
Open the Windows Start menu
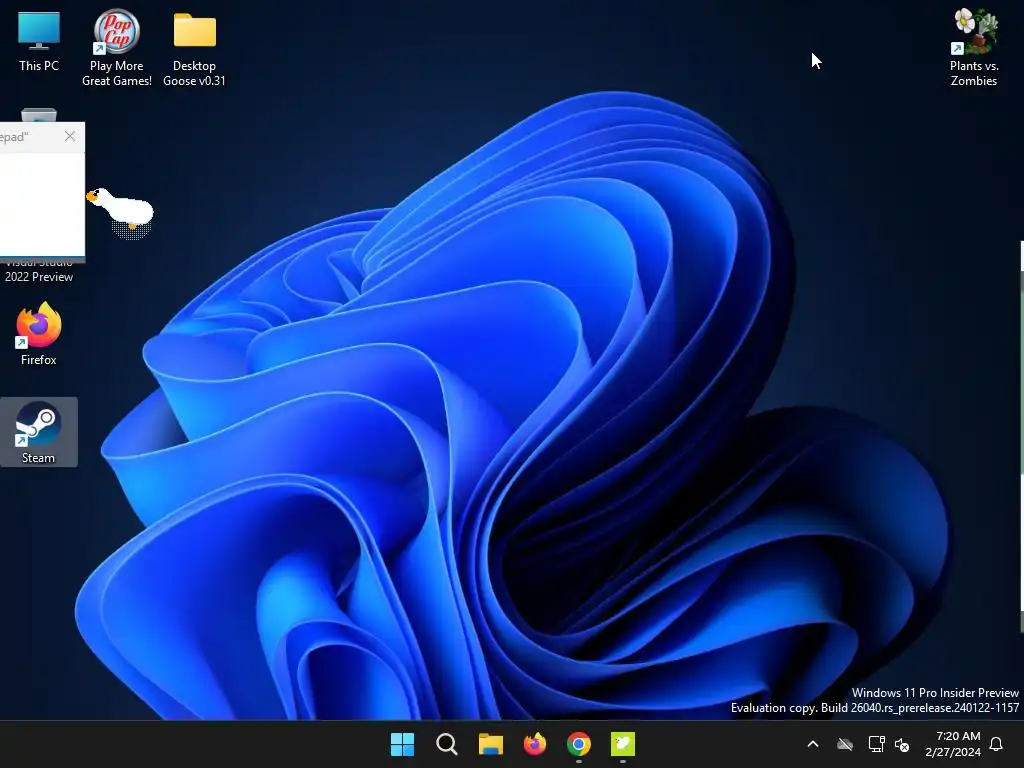402,744
